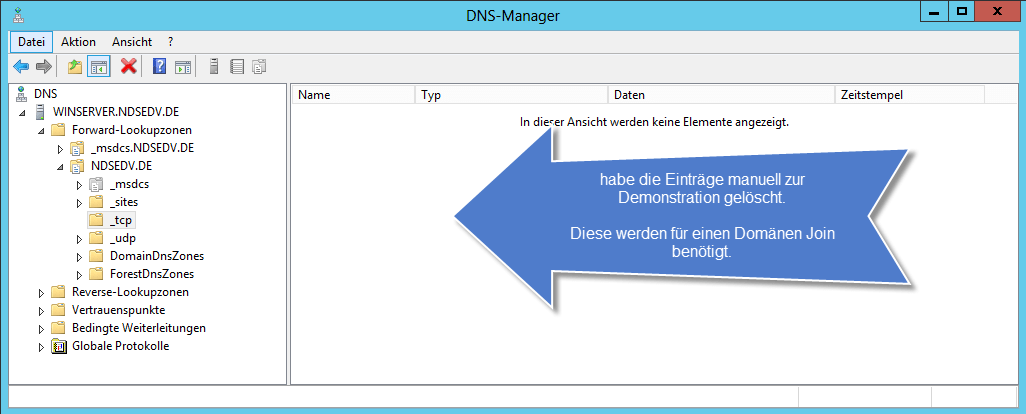Click the New Server tower icon in toolbar

tap(214, 67)
